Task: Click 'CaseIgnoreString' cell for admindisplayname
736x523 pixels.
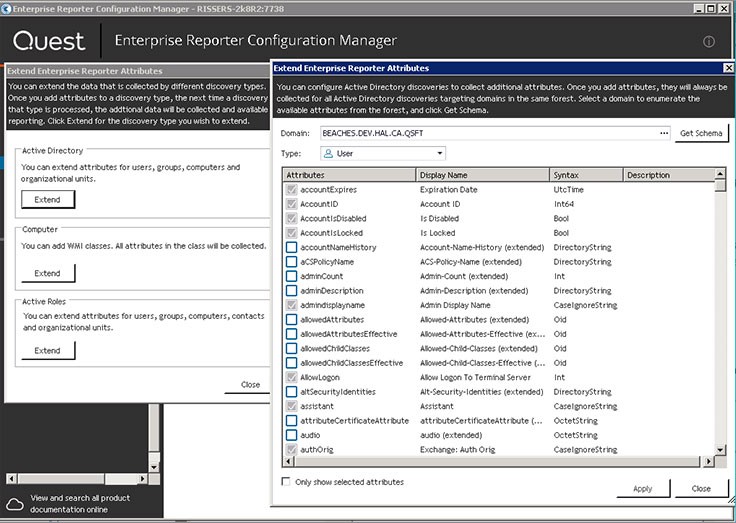Action: (585, 305)
